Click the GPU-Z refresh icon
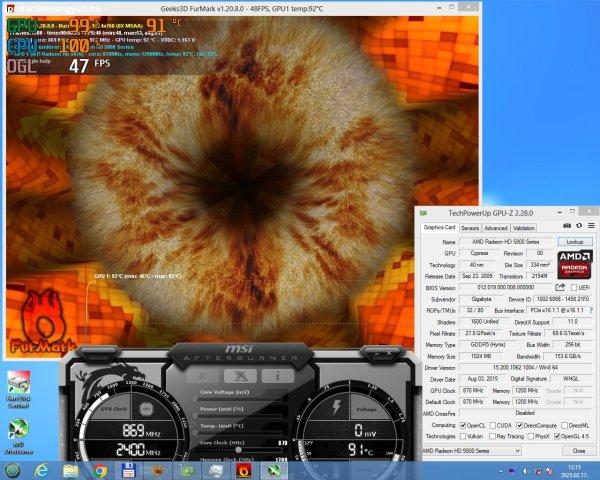The image size is (600, 480). coord(579,226)
